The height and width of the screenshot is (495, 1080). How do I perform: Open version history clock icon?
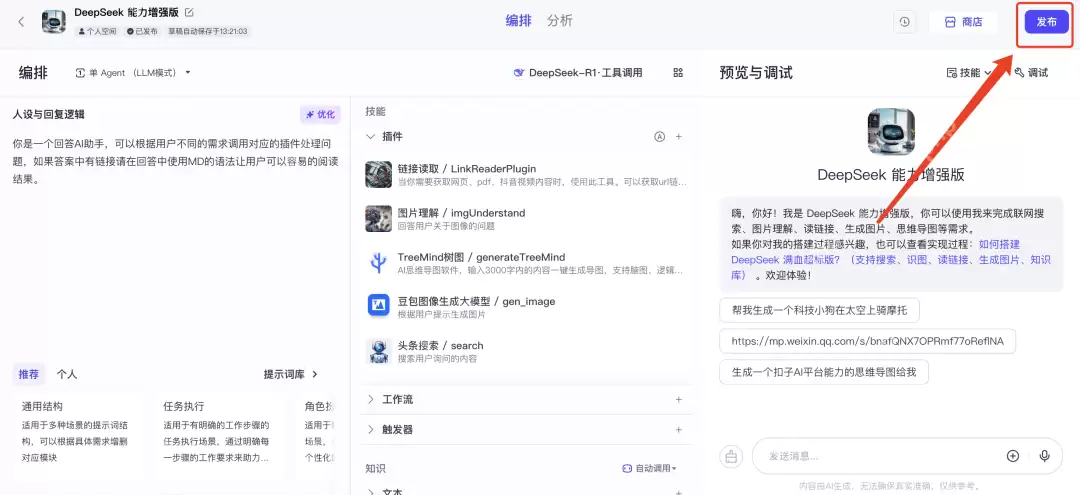pyautogui.click(x=904, y=22)
